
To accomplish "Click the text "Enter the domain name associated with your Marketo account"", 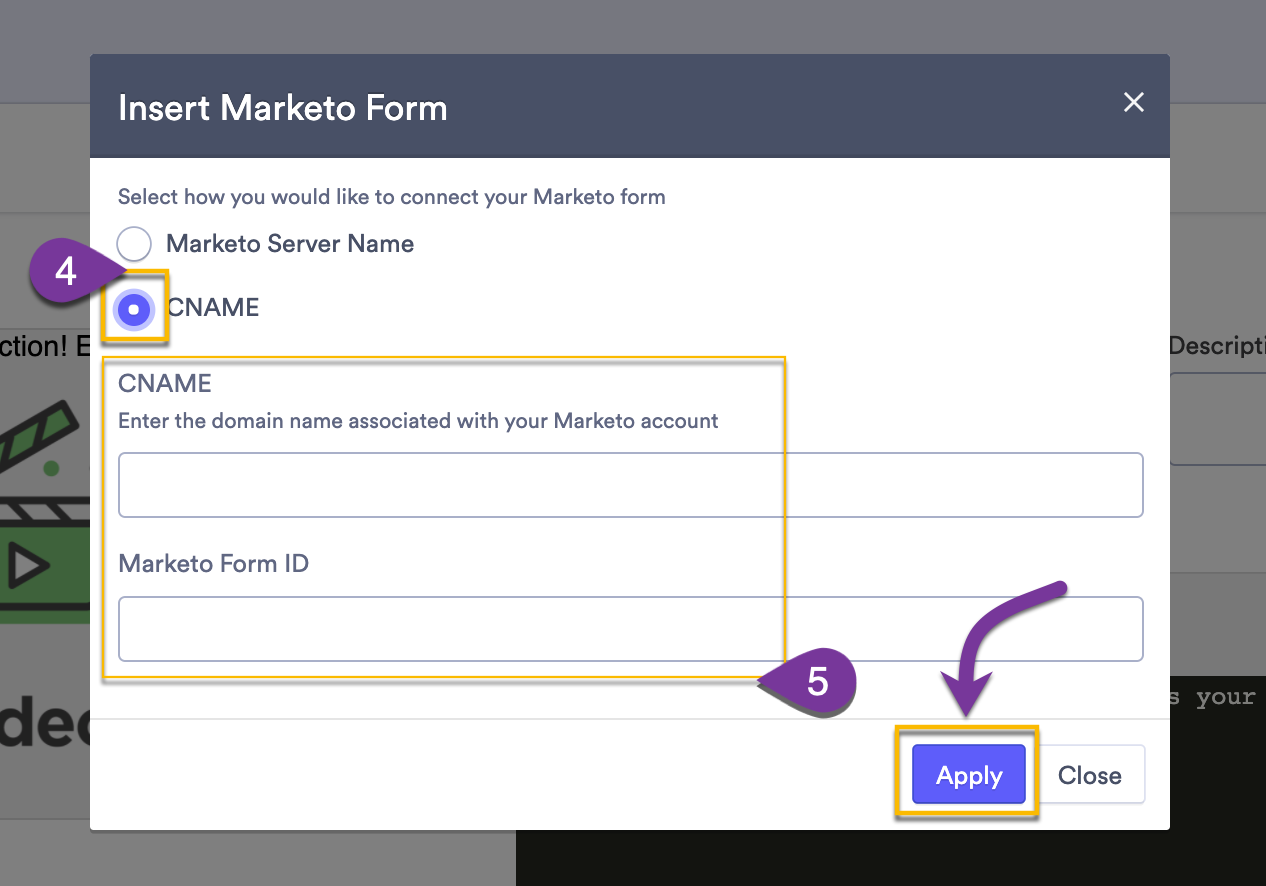I will pos(418,421).
